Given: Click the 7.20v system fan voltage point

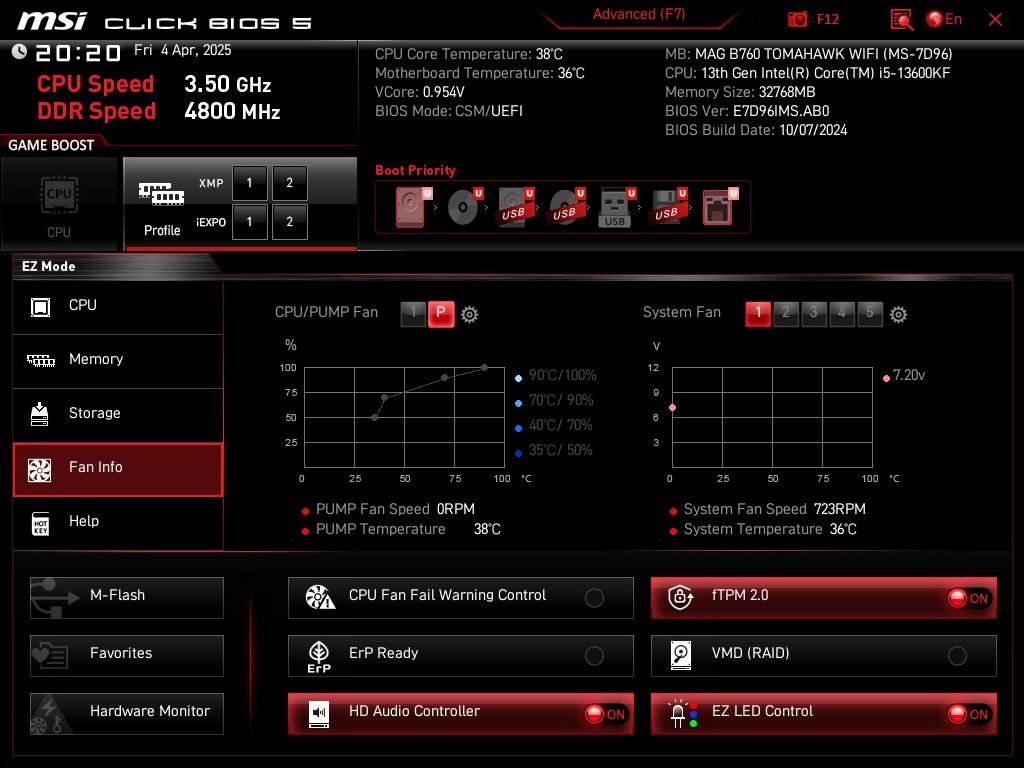Looking at the screenshot, I should point(673,408).
